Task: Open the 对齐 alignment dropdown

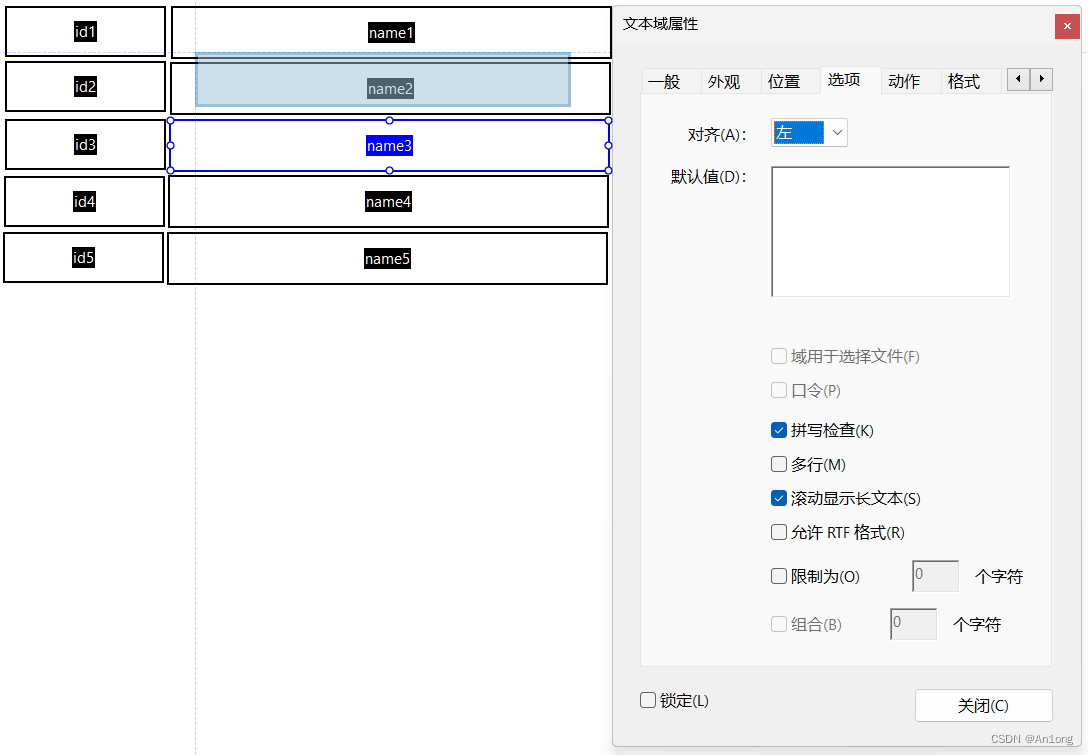Action: pos(837,131)
